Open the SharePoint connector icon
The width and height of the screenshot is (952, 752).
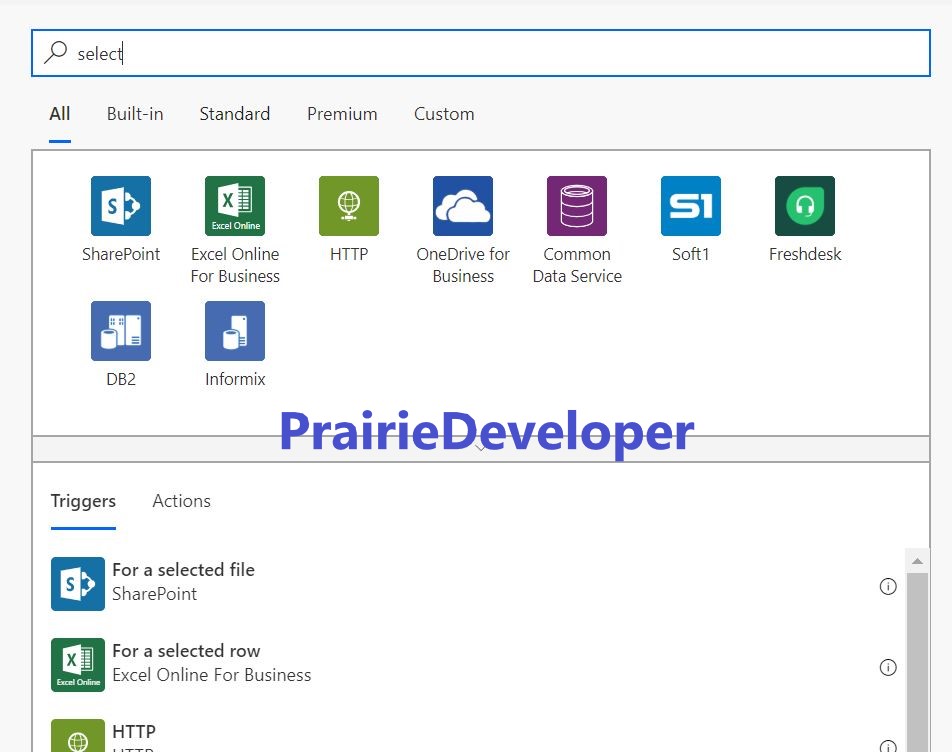pyautogui.click(x=121, y=206)
